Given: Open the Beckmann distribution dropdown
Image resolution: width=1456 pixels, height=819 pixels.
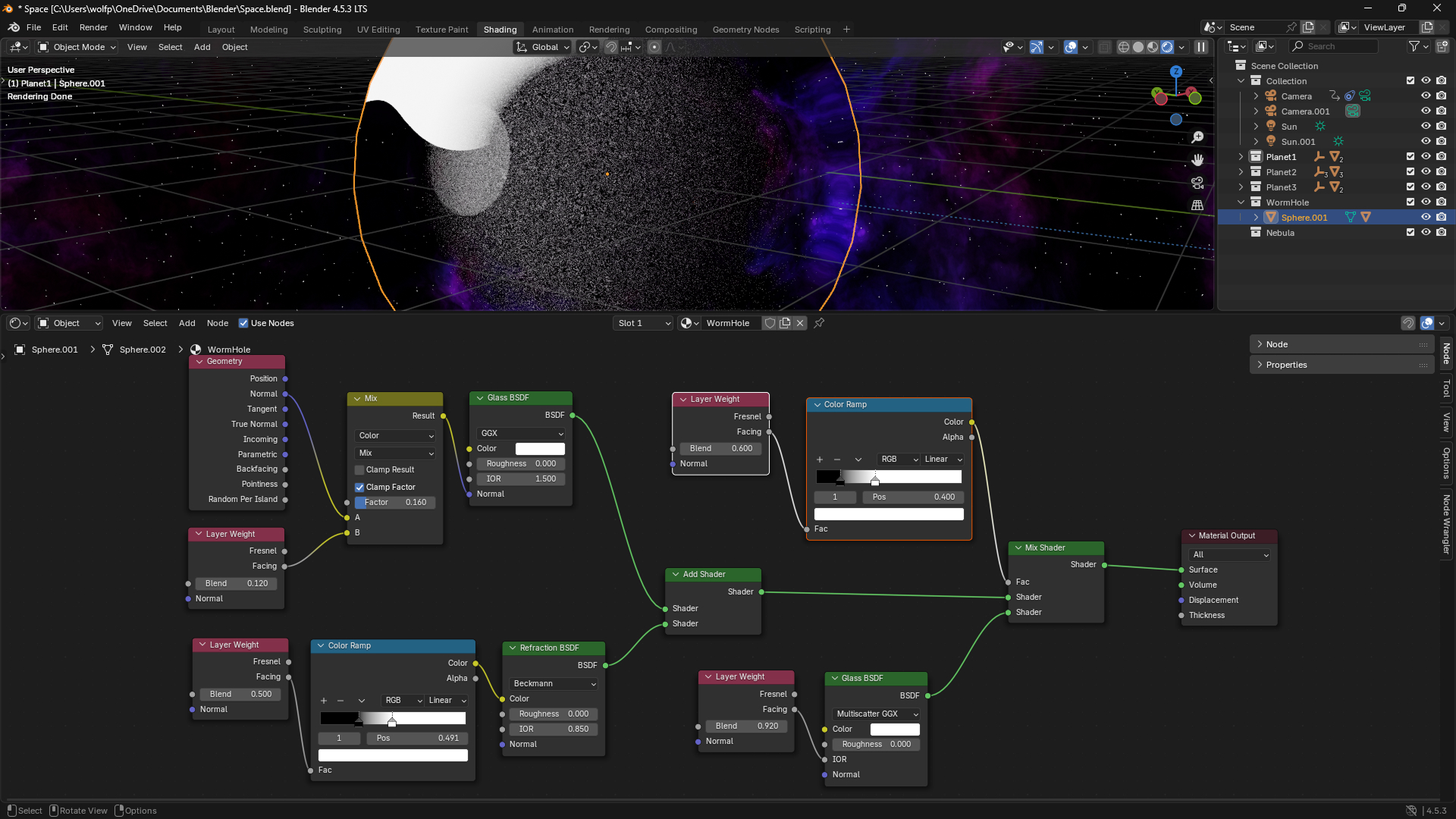Looking at the screenshot, I should (x=554, y=683).
